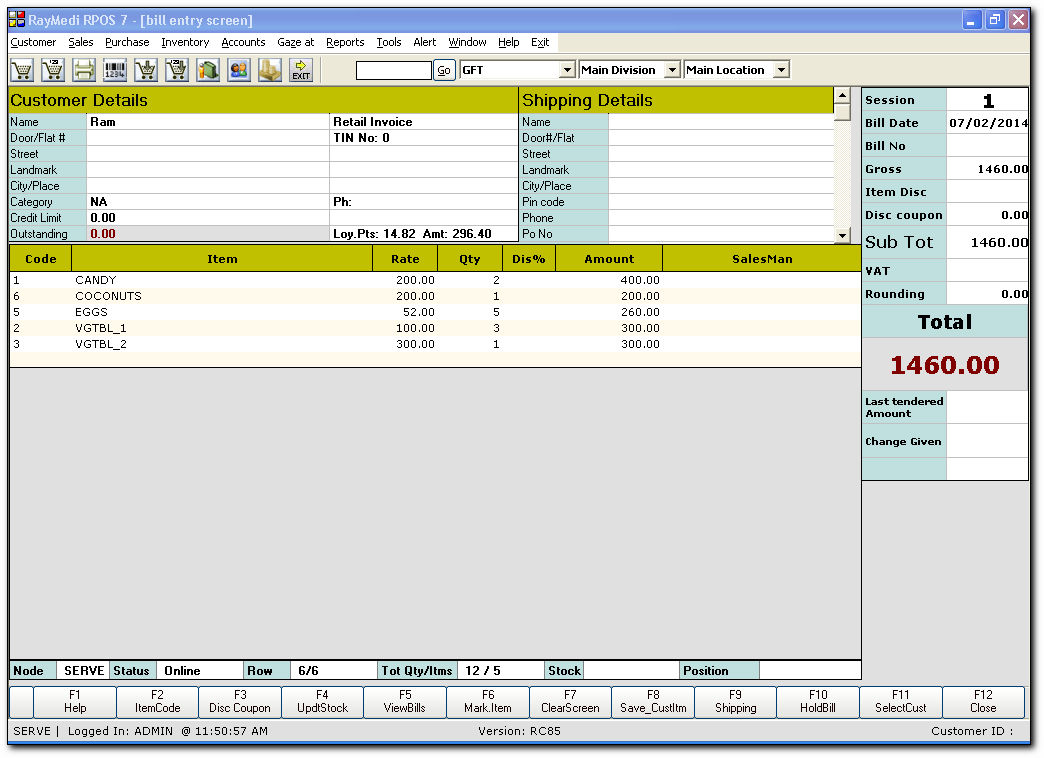Image resolution: width=1044 pixels, height=758 pixels.
Task: Expand the GFT dropdown
Action: (567, 70)
